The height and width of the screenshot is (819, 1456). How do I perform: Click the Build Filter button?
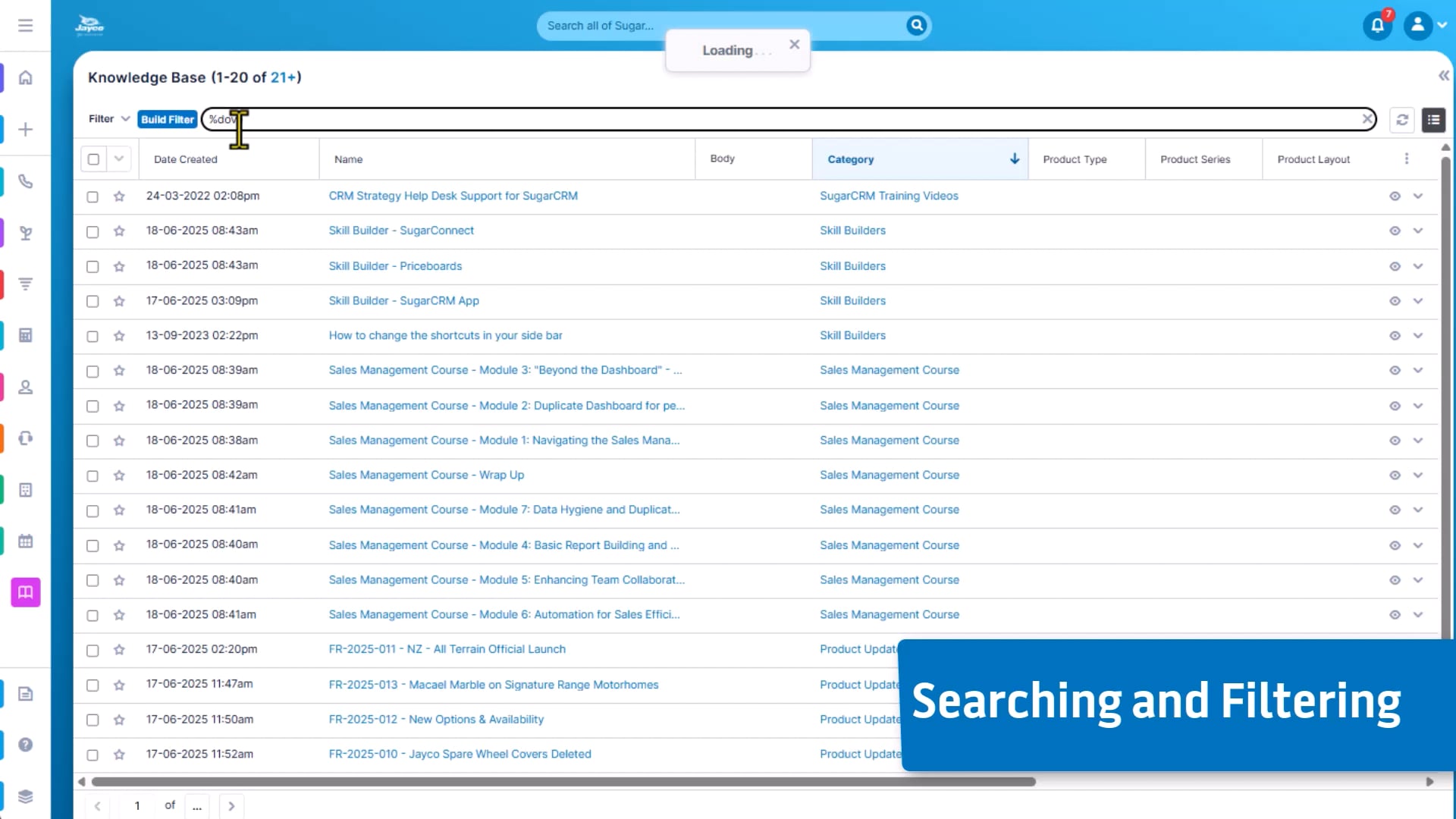click(168, 119)
